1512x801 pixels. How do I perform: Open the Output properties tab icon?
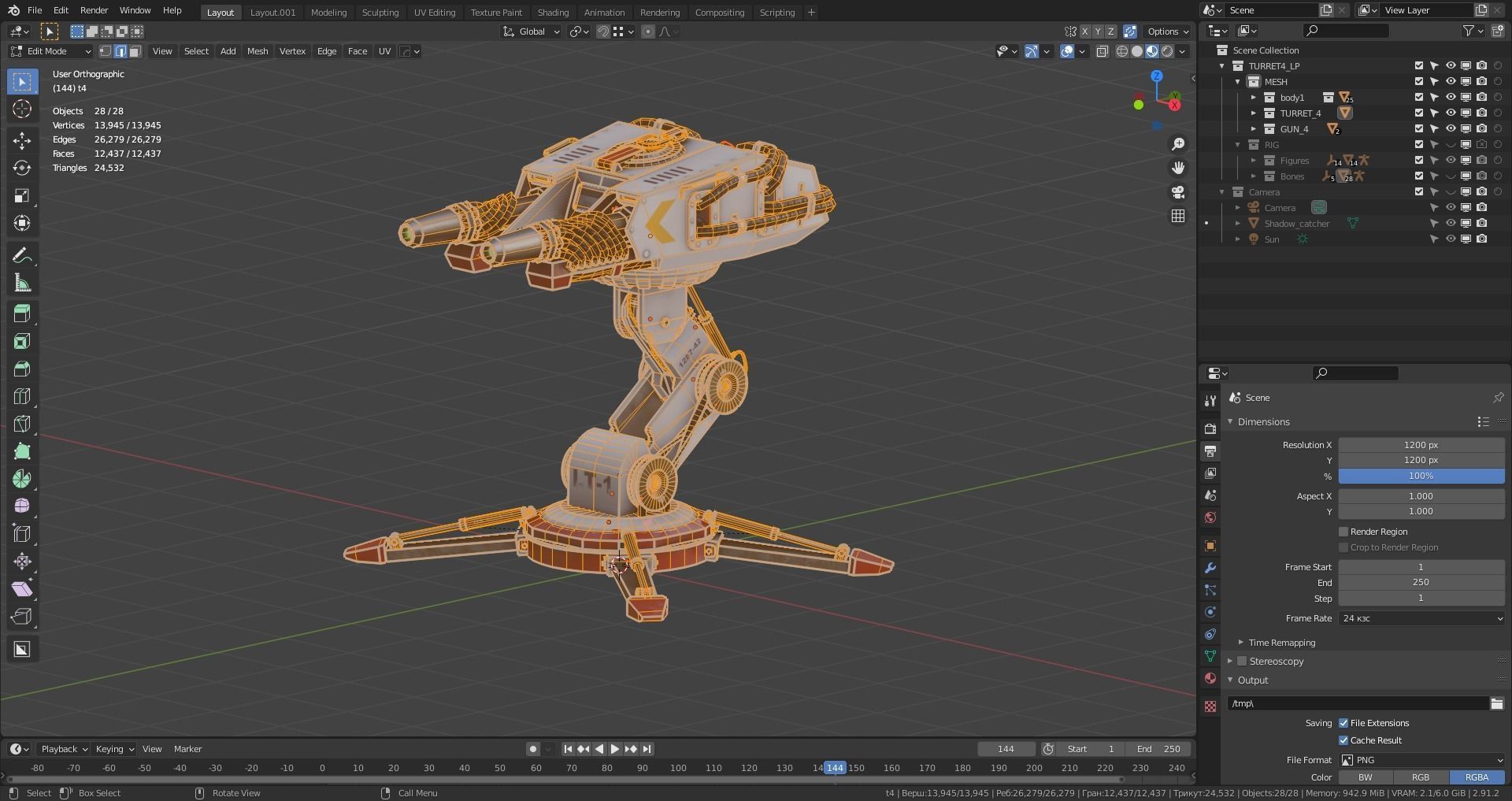tap(1210, 451)
